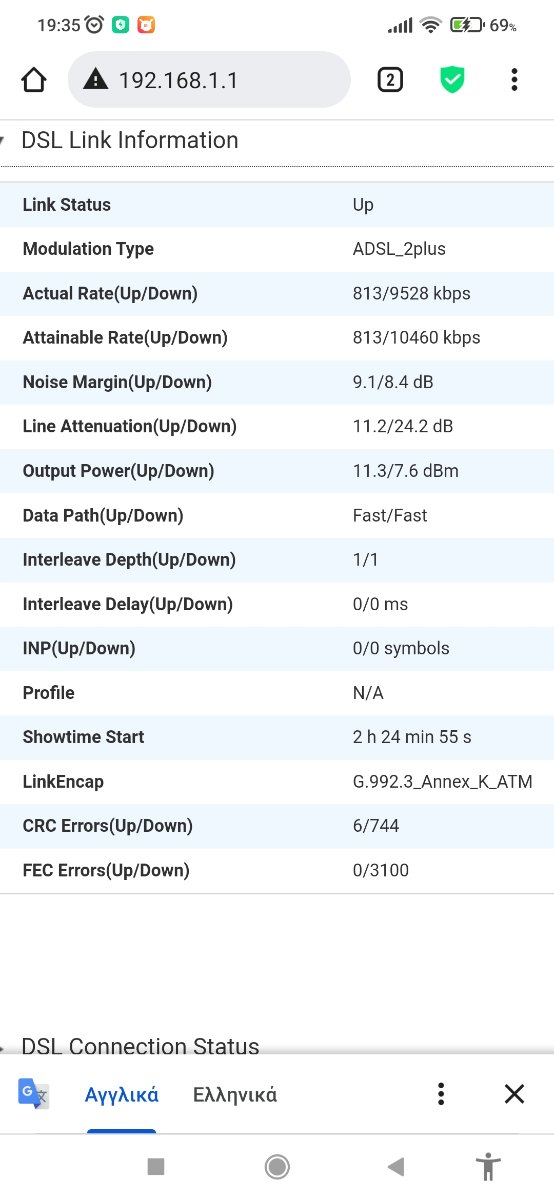
Task: Open translate bar more options menu
Action: [x=441, y=1094]
